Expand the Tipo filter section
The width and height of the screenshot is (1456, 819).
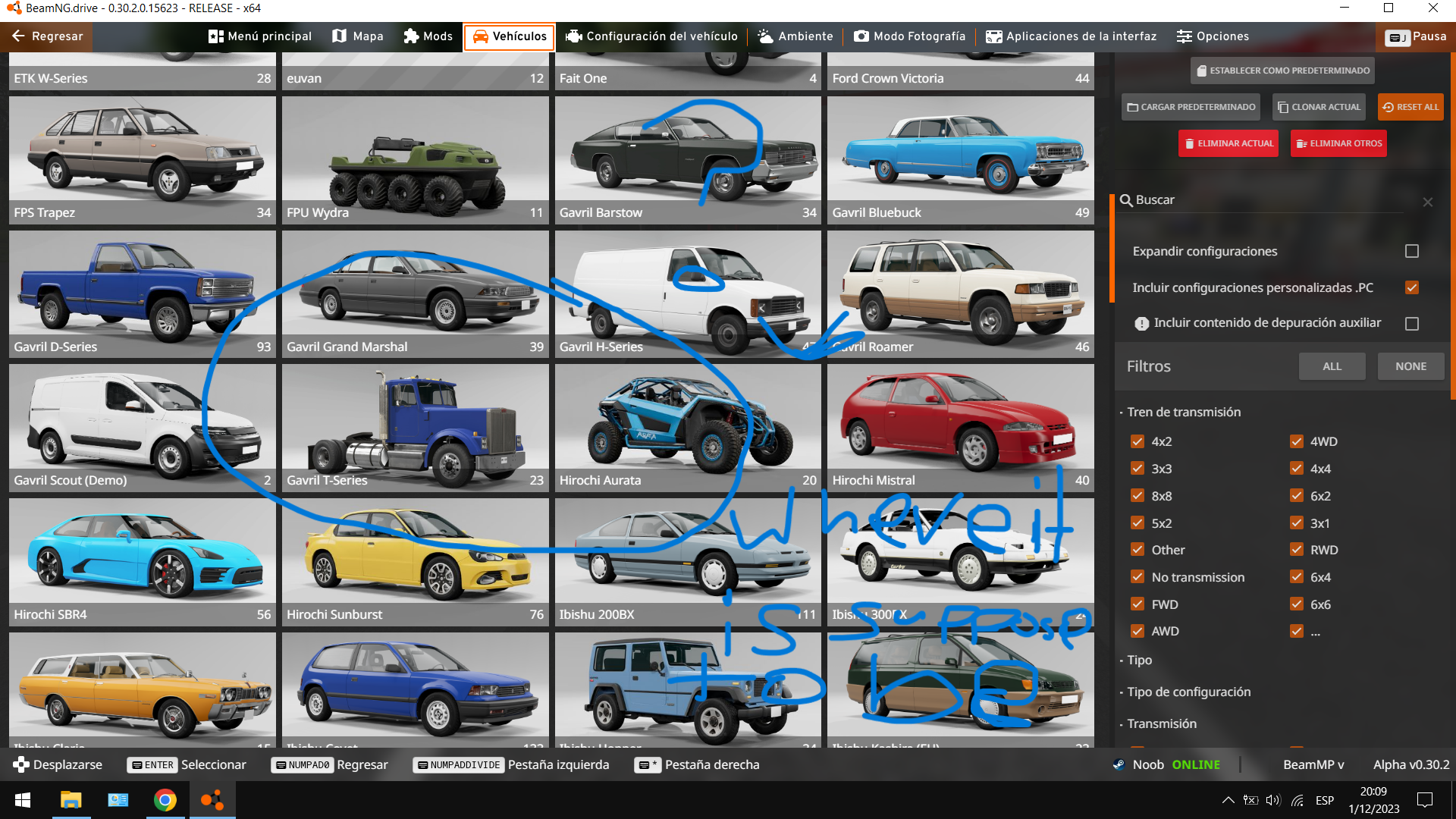tap(1139, 660)
